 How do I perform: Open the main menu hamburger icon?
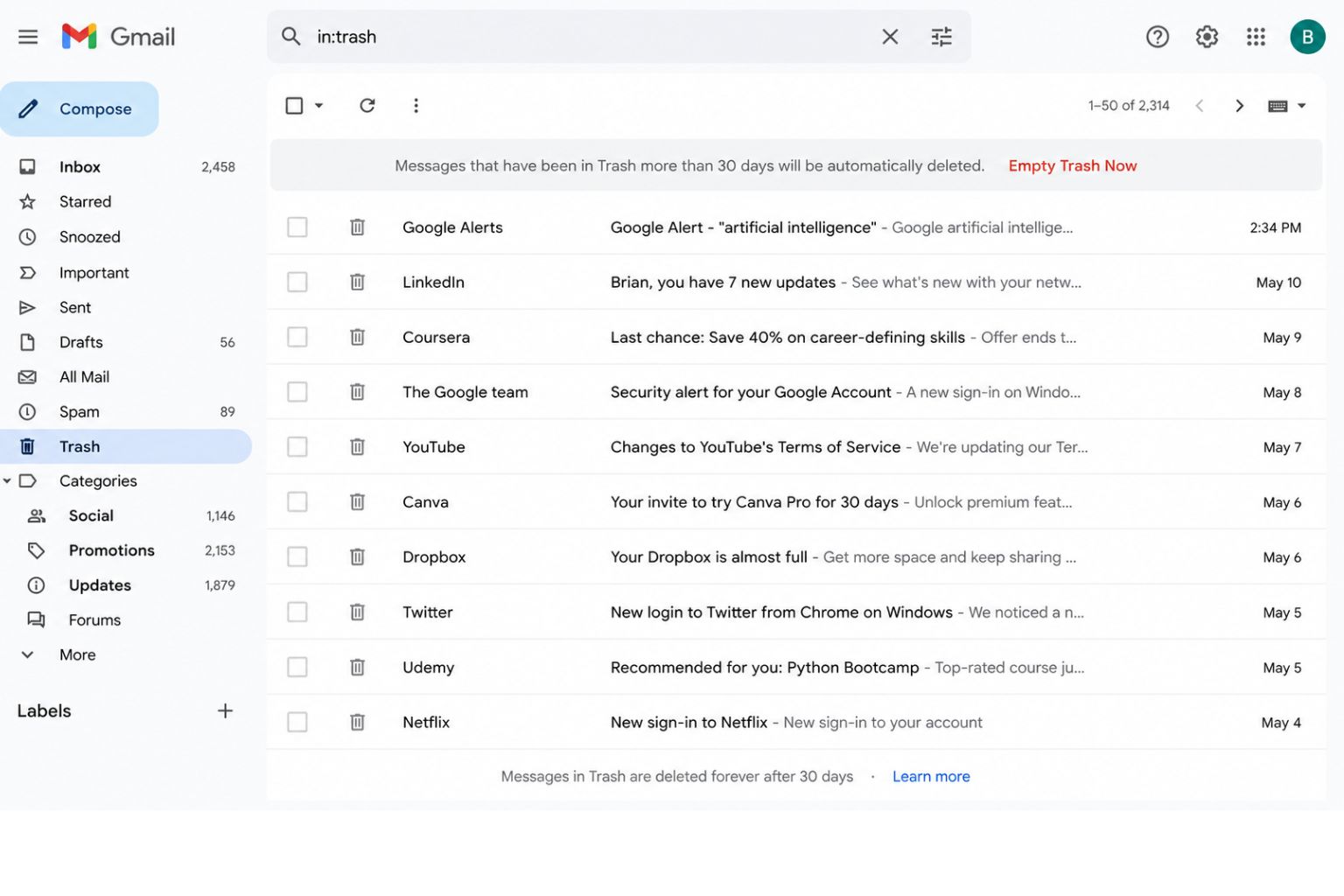point(28,37)
